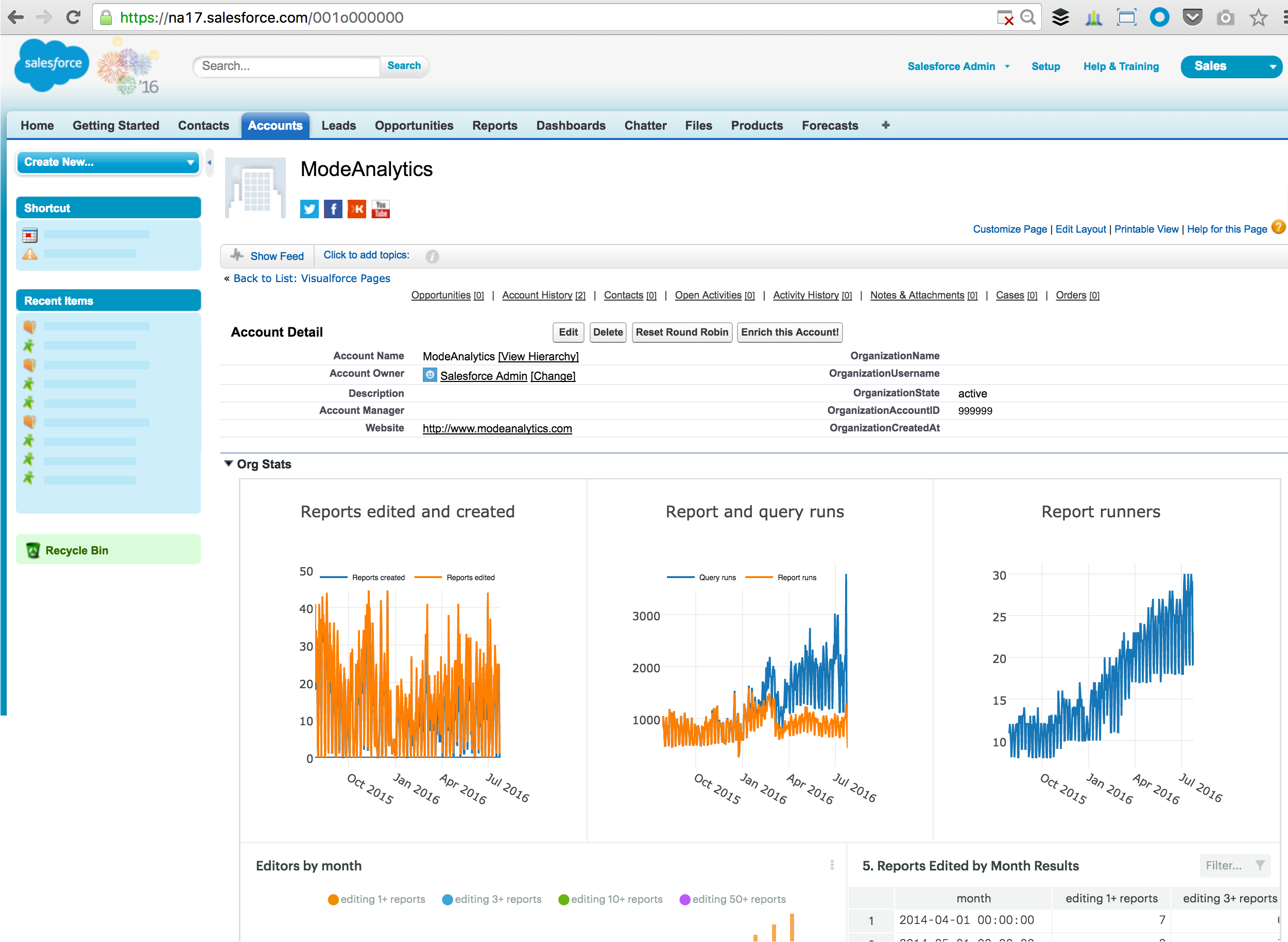Toggle Query runs legend series
Screen dimensions: 1288x942
click(701, 578)
